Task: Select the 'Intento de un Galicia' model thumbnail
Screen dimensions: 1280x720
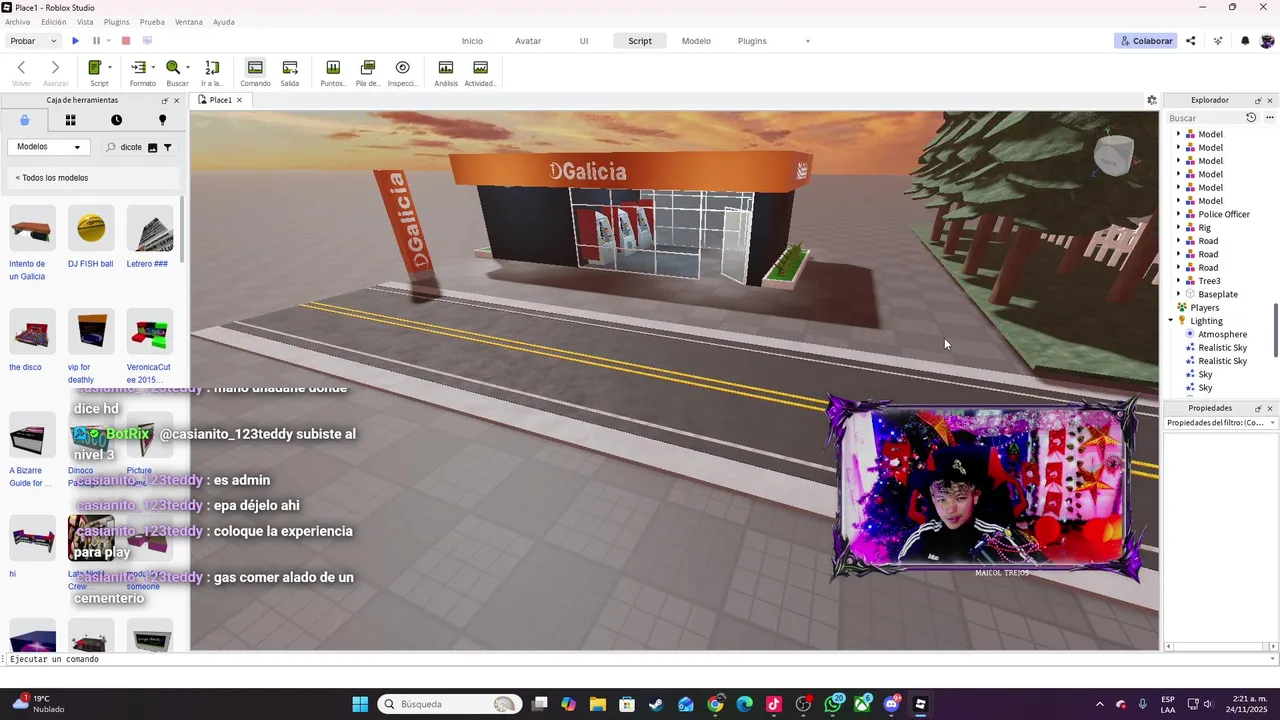Action: pyautogui.click(x=32, y=229)
